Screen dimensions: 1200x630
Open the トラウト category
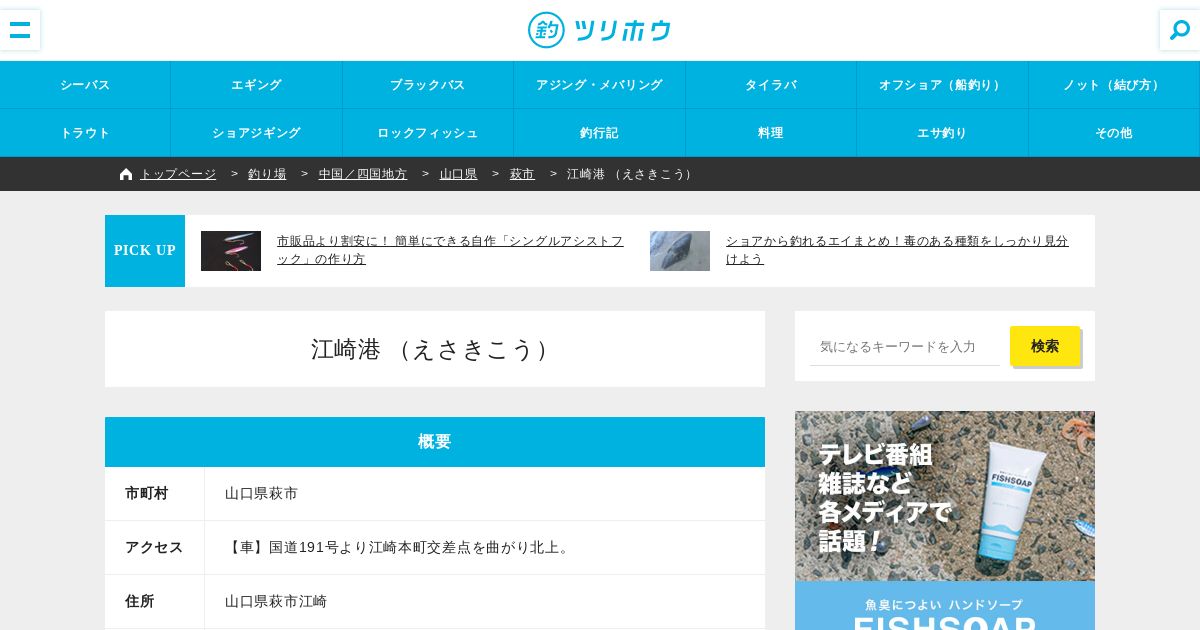coord(85,133)
